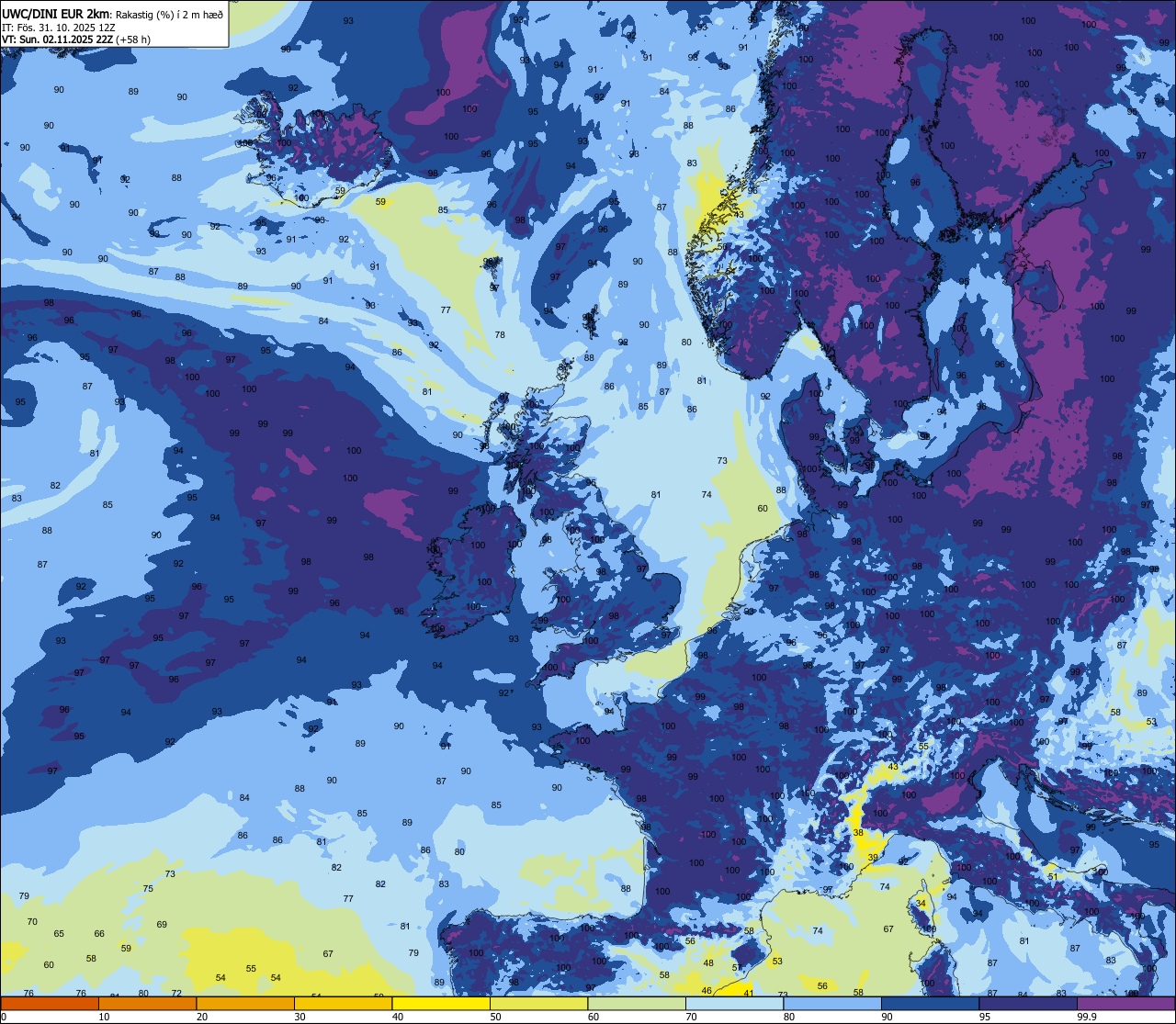Image resolution: width=1176 pixels, height=1024 pixels.
Task: Click the 40–50 bright yellow legend segment
Action: 441,1003
